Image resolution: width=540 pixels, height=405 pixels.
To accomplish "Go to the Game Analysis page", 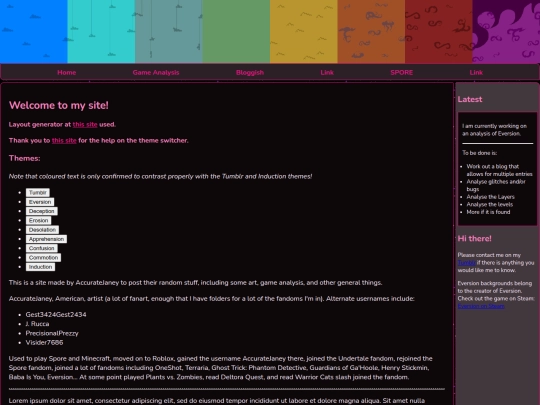I will pyautogui.click(x=156, y=72).
